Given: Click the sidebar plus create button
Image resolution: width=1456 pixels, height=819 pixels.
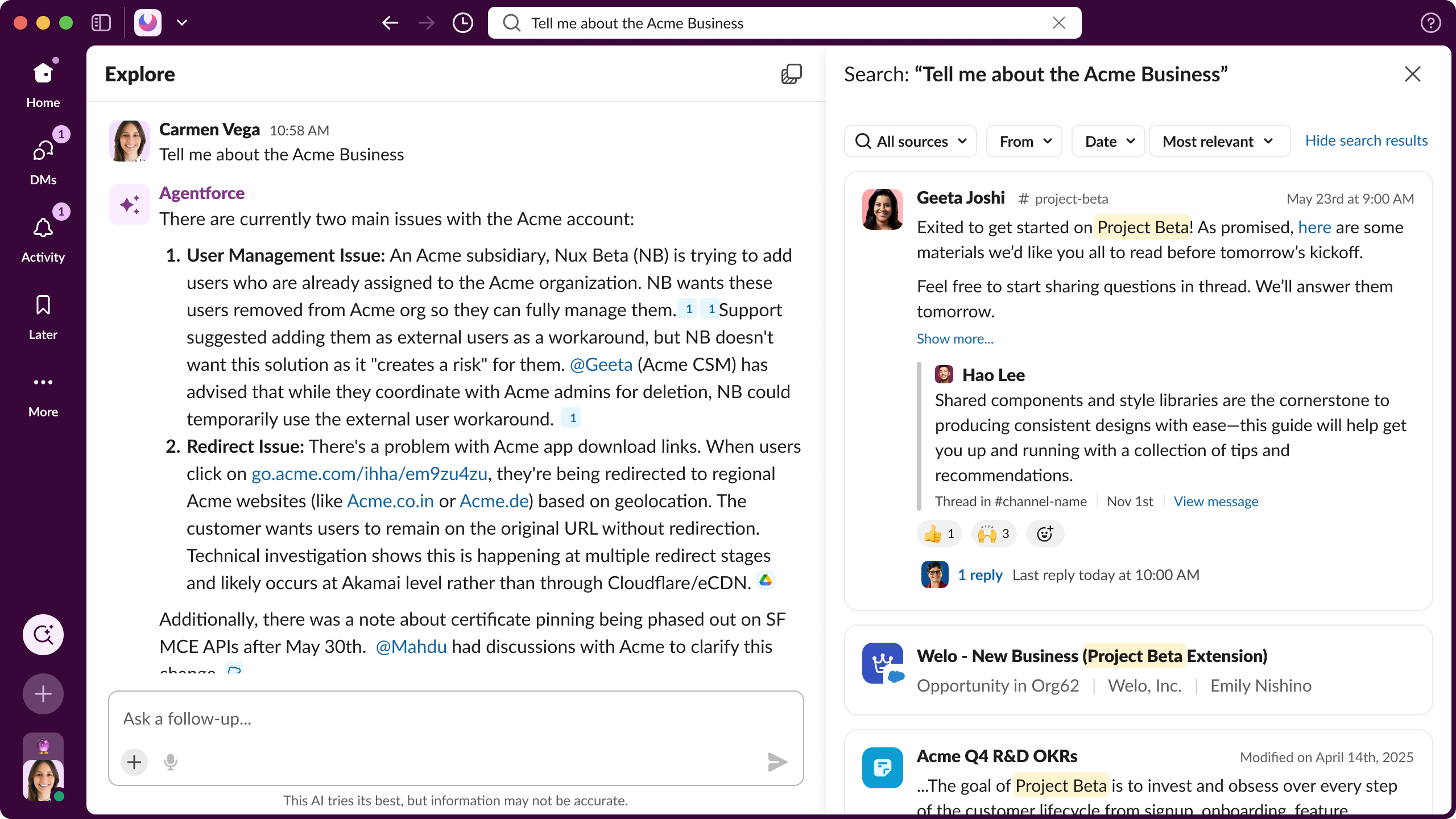Looking at the screenshot, I should pyautogui.click(x=43, y=693).
